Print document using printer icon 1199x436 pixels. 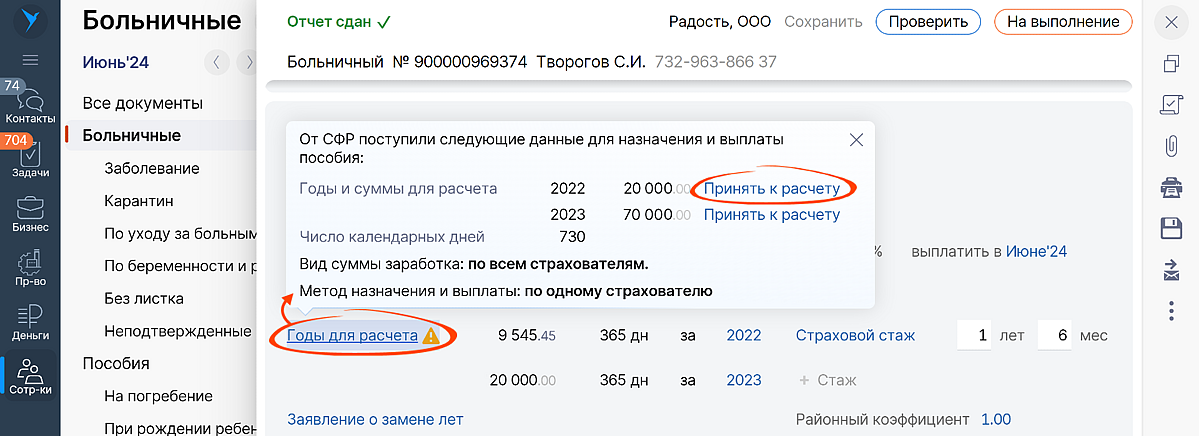point(1172,187)
